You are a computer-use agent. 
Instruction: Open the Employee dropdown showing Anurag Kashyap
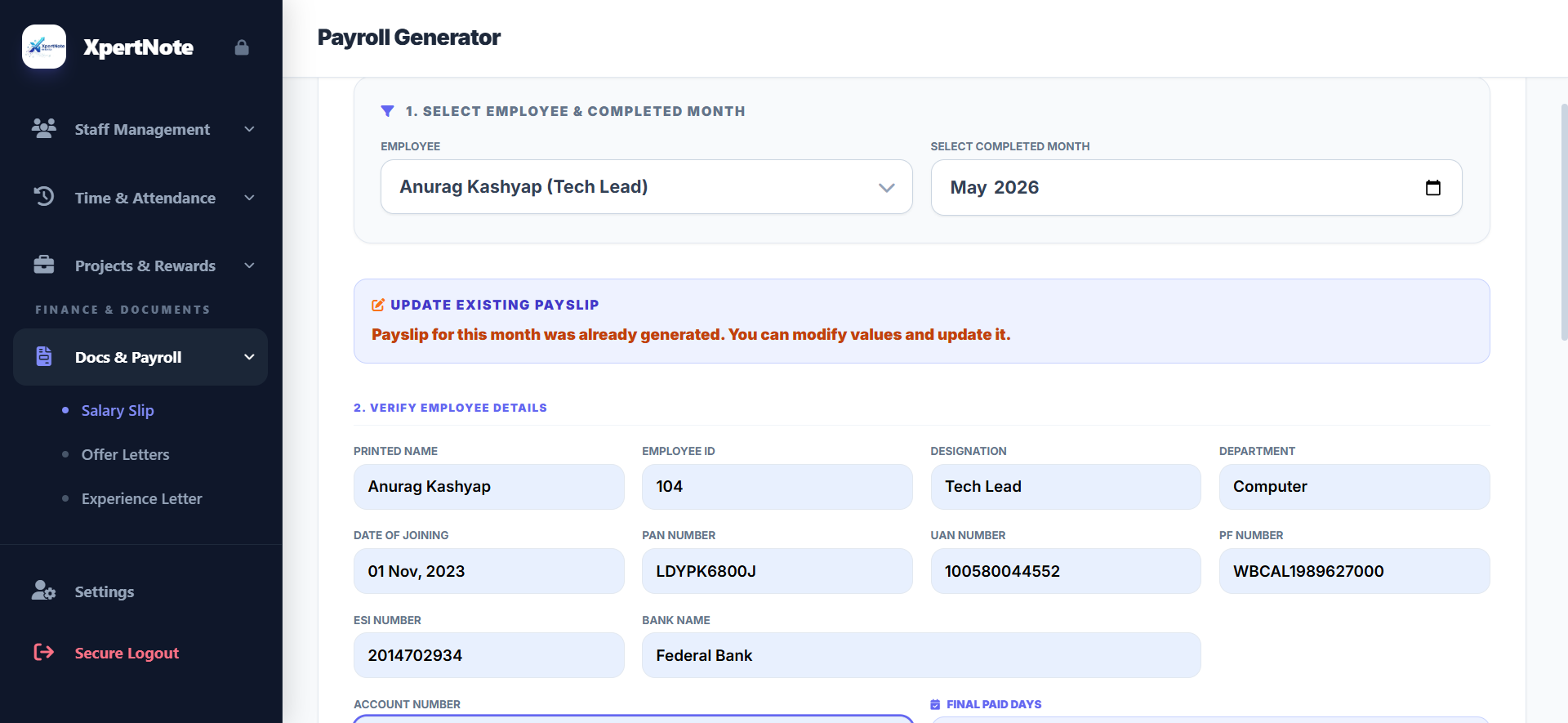[x=646, y=187]
